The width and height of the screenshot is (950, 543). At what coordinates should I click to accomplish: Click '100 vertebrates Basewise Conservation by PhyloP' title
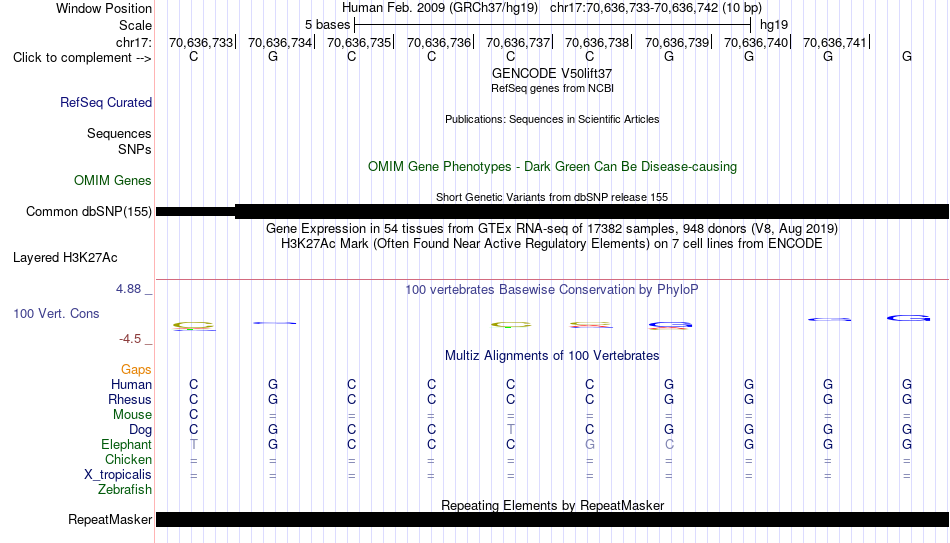coord(552,290)
